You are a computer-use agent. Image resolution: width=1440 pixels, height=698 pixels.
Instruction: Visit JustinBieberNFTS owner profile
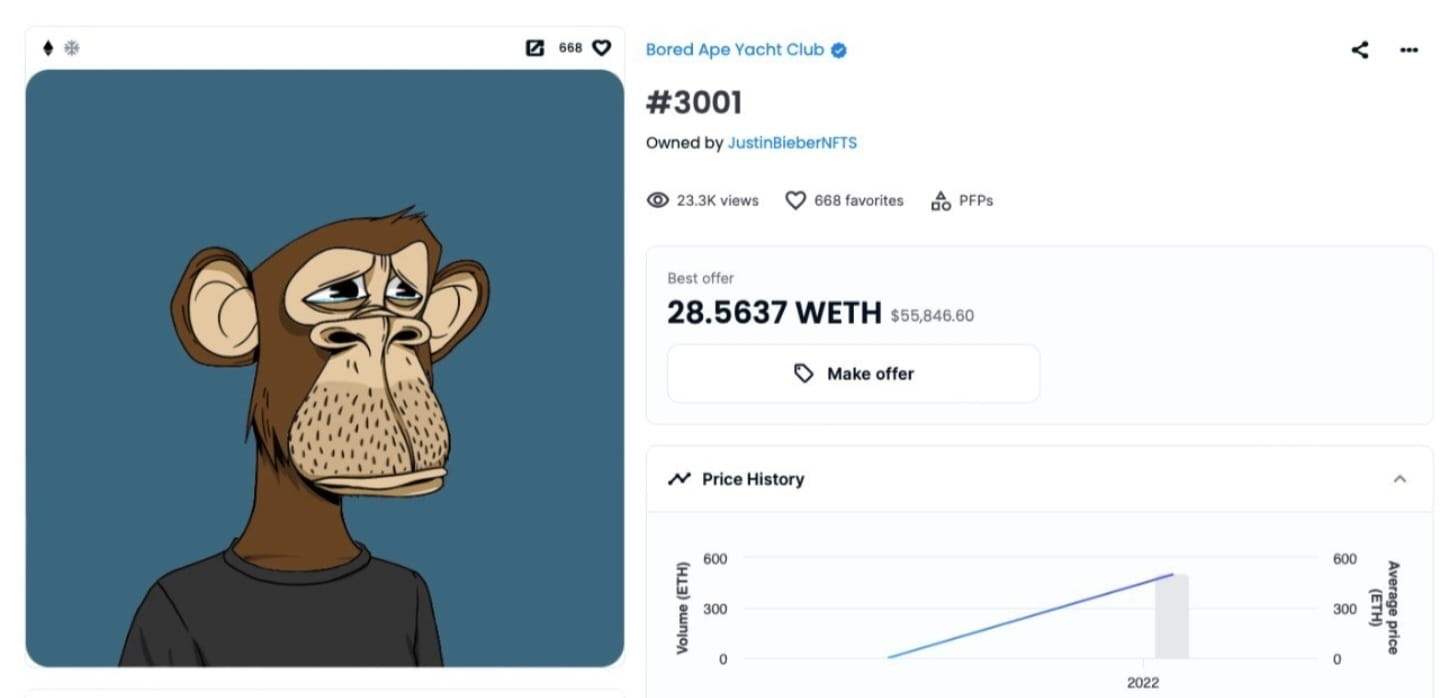point(791,142)
